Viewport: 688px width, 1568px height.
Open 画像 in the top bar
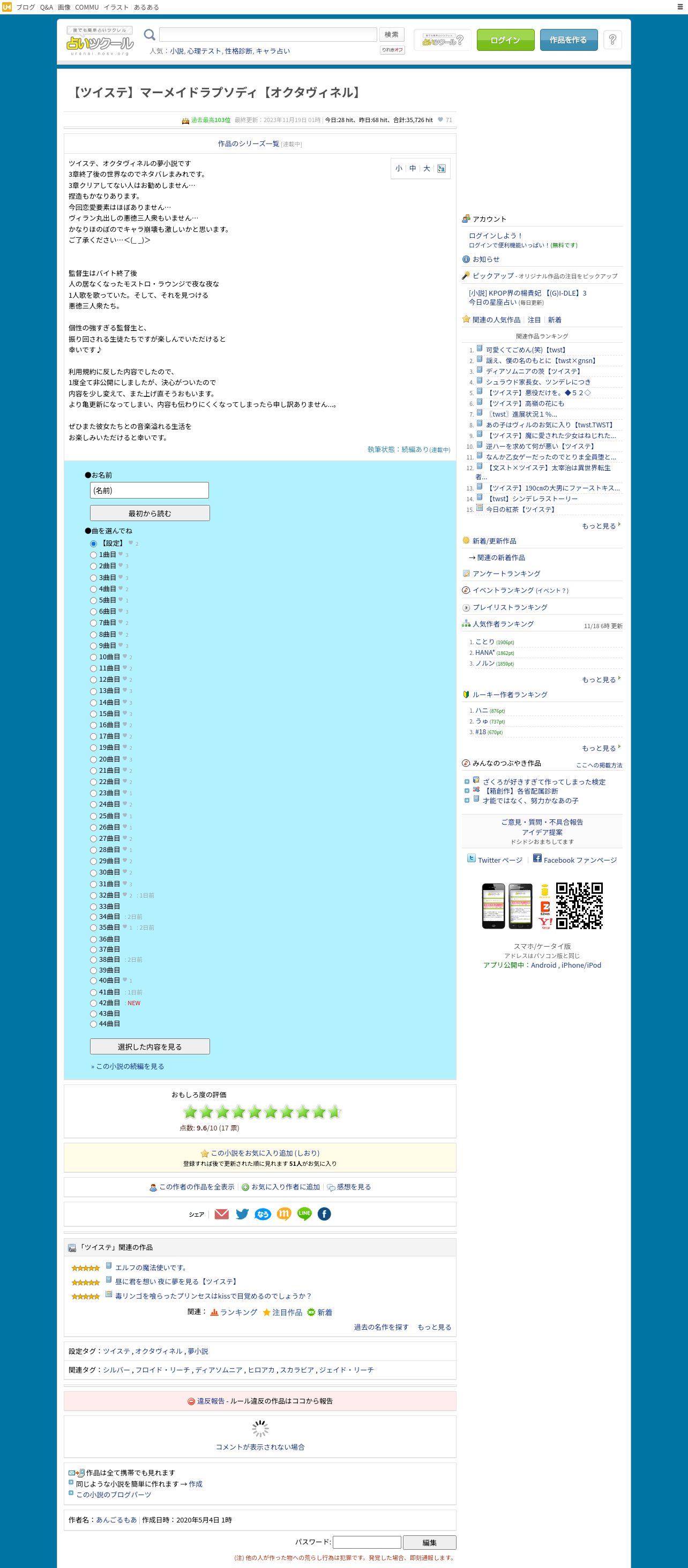[x=64, y=7]
